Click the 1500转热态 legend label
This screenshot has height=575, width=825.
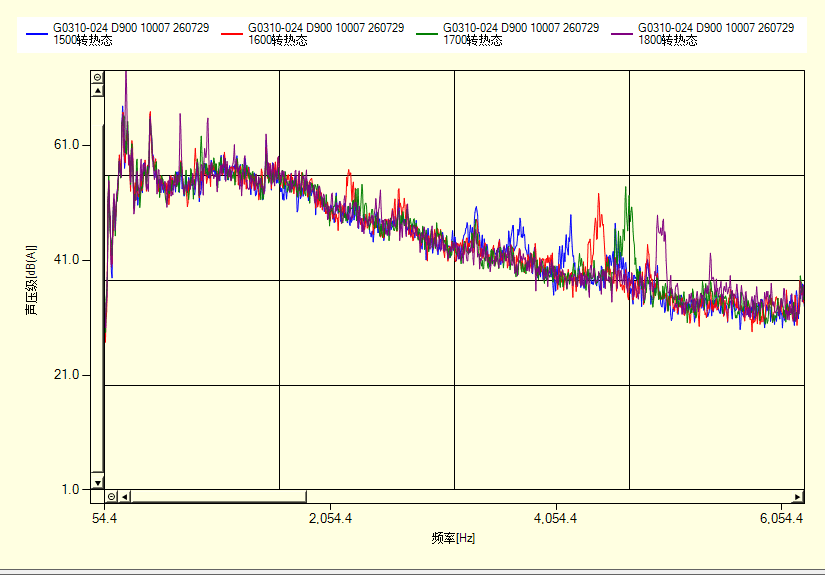[131, 34]
